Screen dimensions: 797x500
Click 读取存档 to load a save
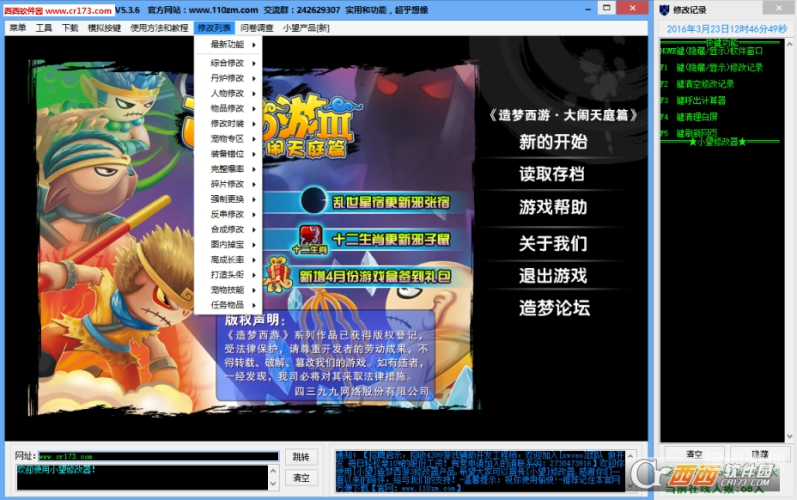pos(552,174)
